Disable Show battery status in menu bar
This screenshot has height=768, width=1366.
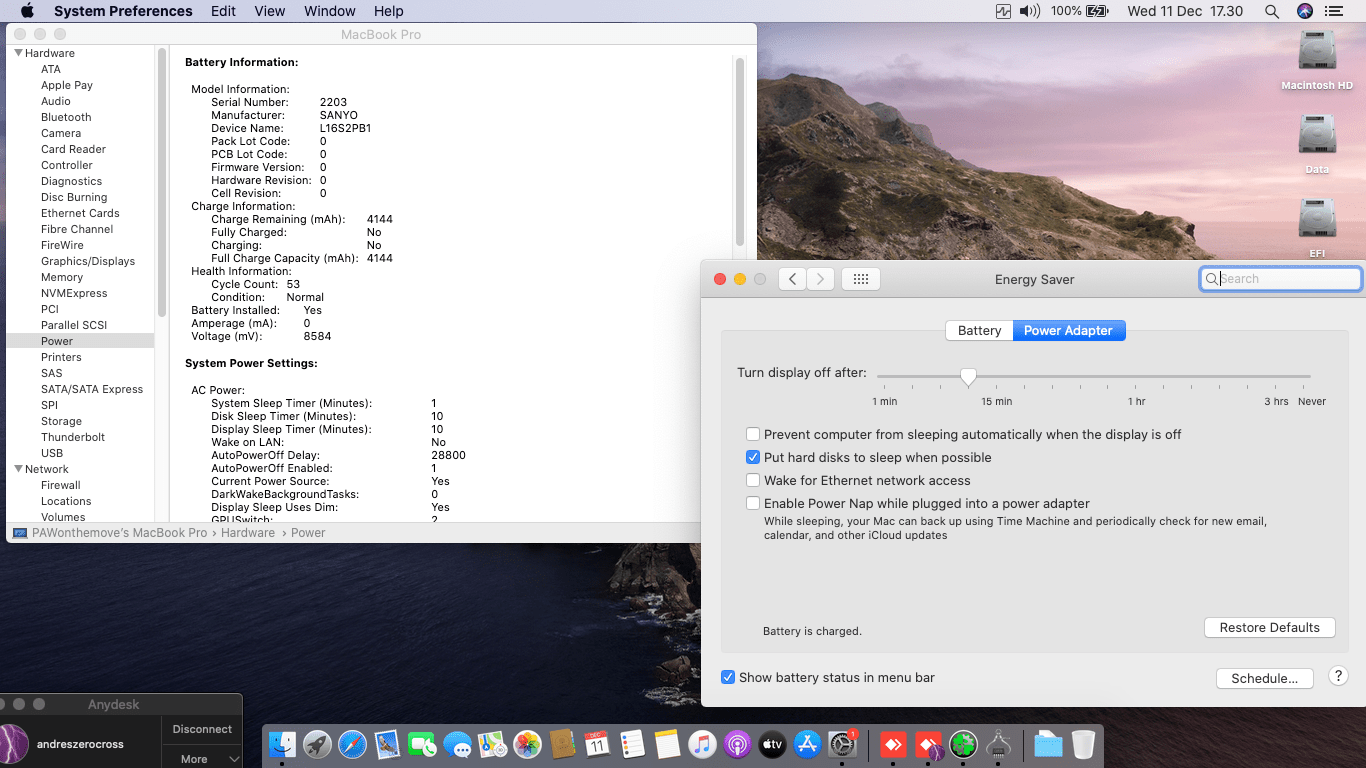coord(728,677)
